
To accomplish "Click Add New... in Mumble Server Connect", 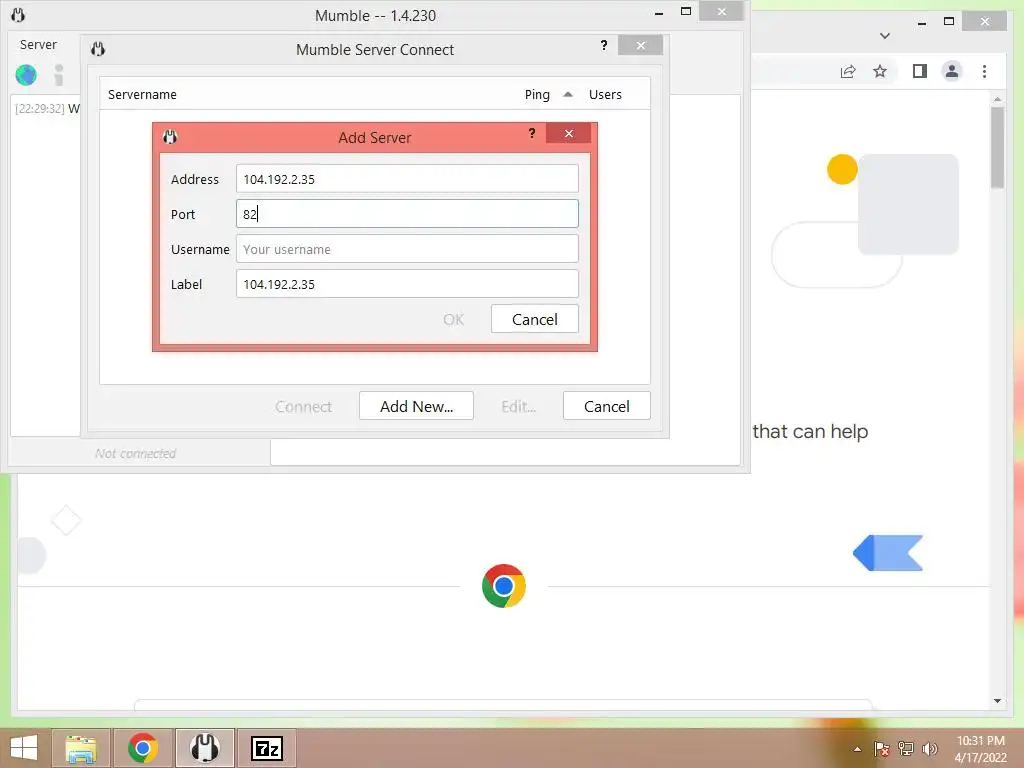I will 416,406.
